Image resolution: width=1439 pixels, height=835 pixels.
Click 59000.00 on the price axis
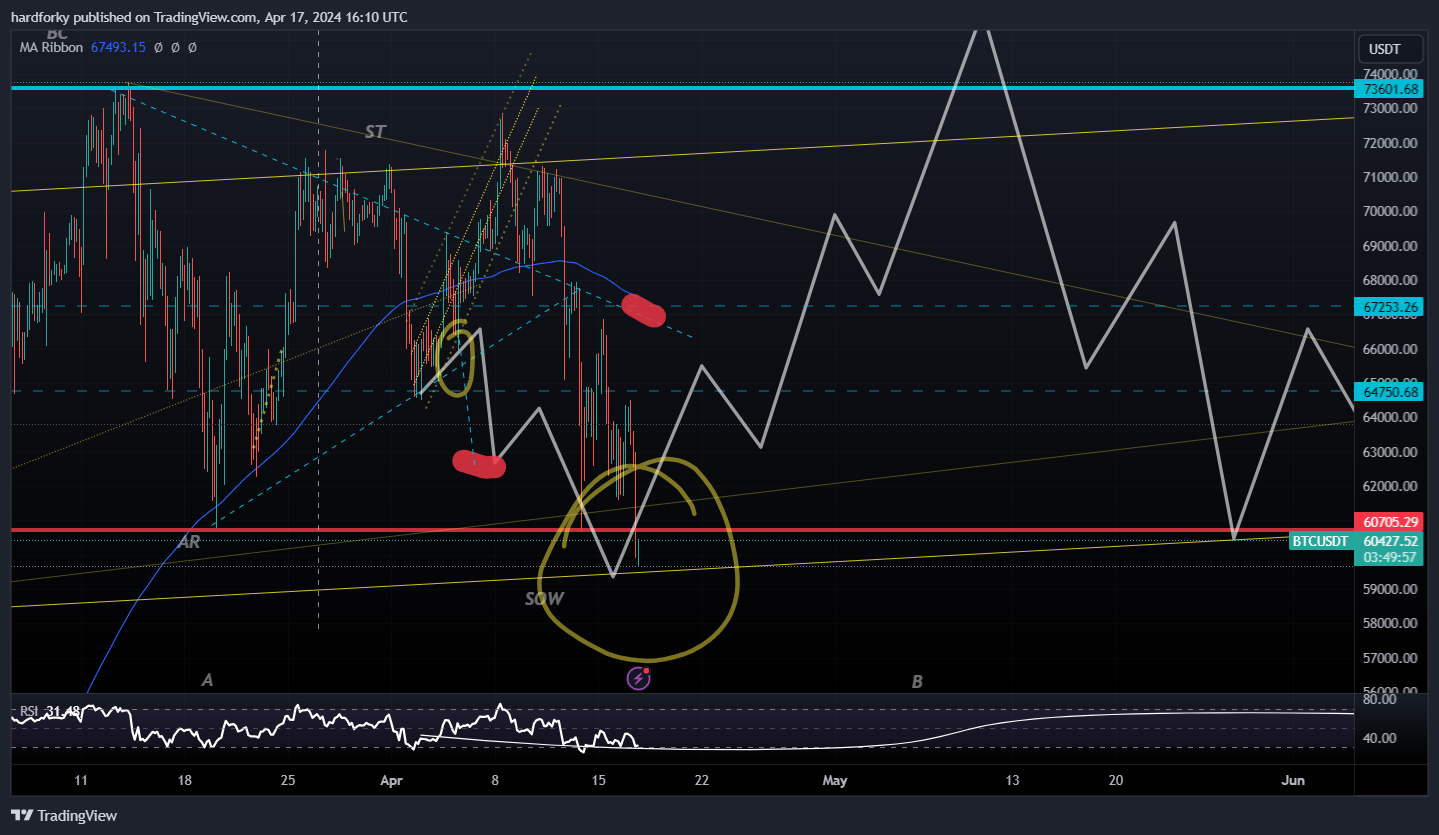tap(1389, 589)
